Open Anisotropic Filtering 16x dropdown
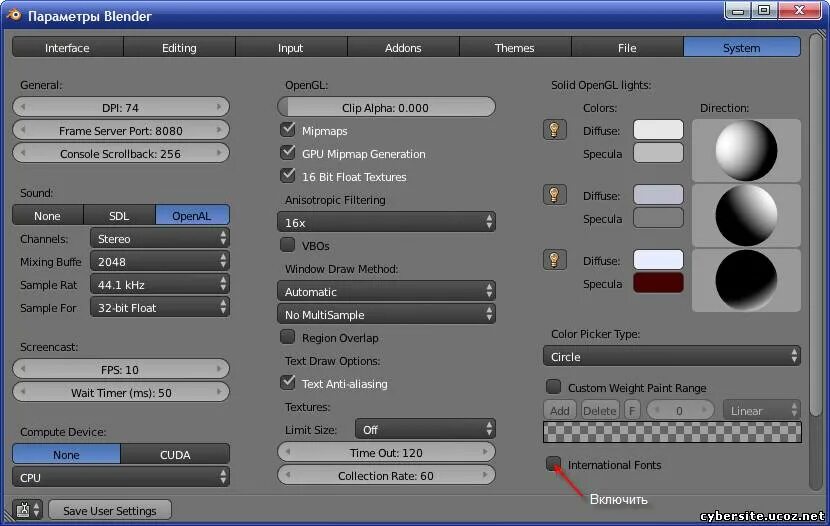Image resolution: width=830 pixels, height=526 pixels. tap(386, 222)
